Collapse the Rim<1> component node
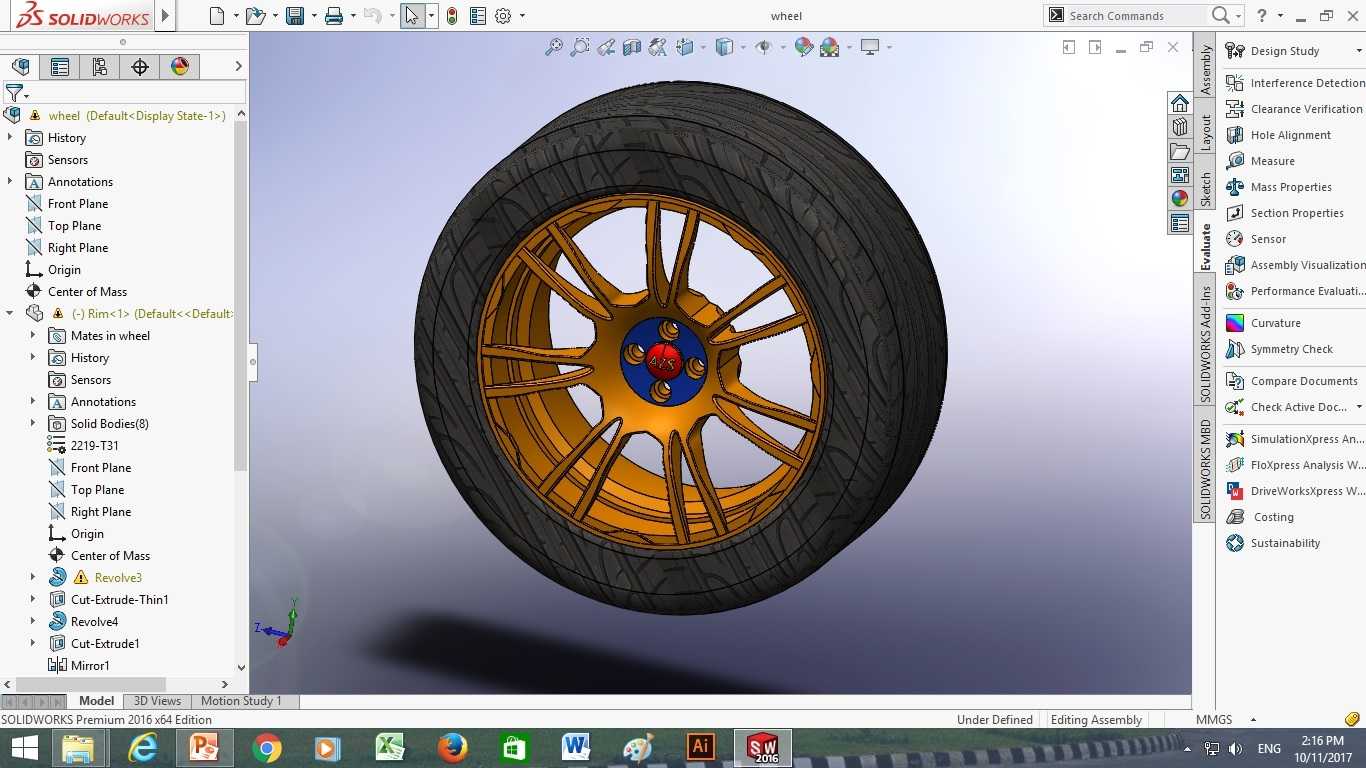 pos(10,314)
